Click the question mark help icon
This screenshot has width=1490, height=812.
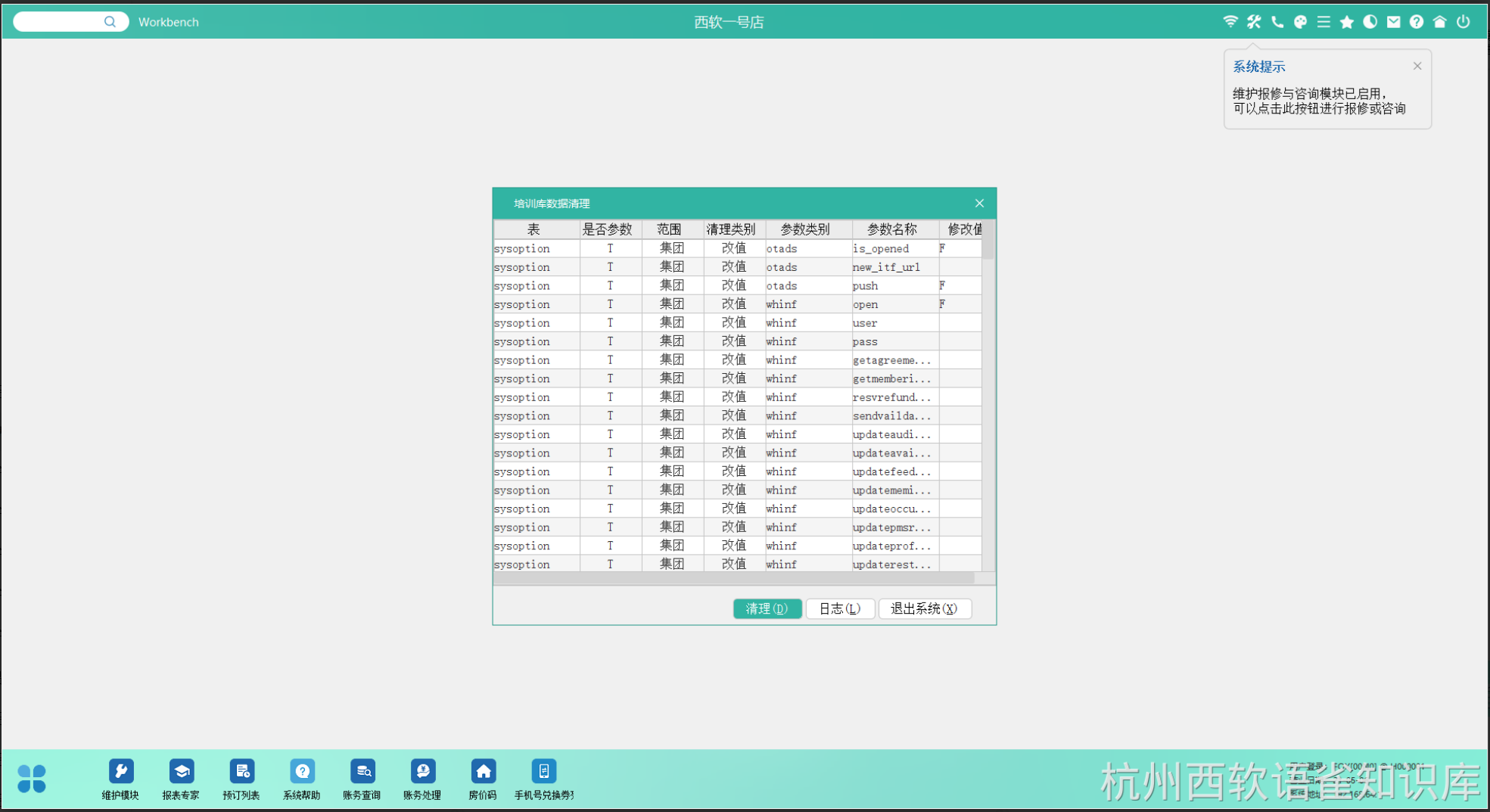tap(1417, 21)
